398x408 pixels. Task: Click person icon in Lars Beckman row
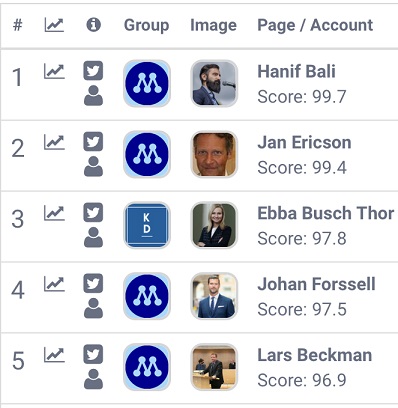coord(93,379)
